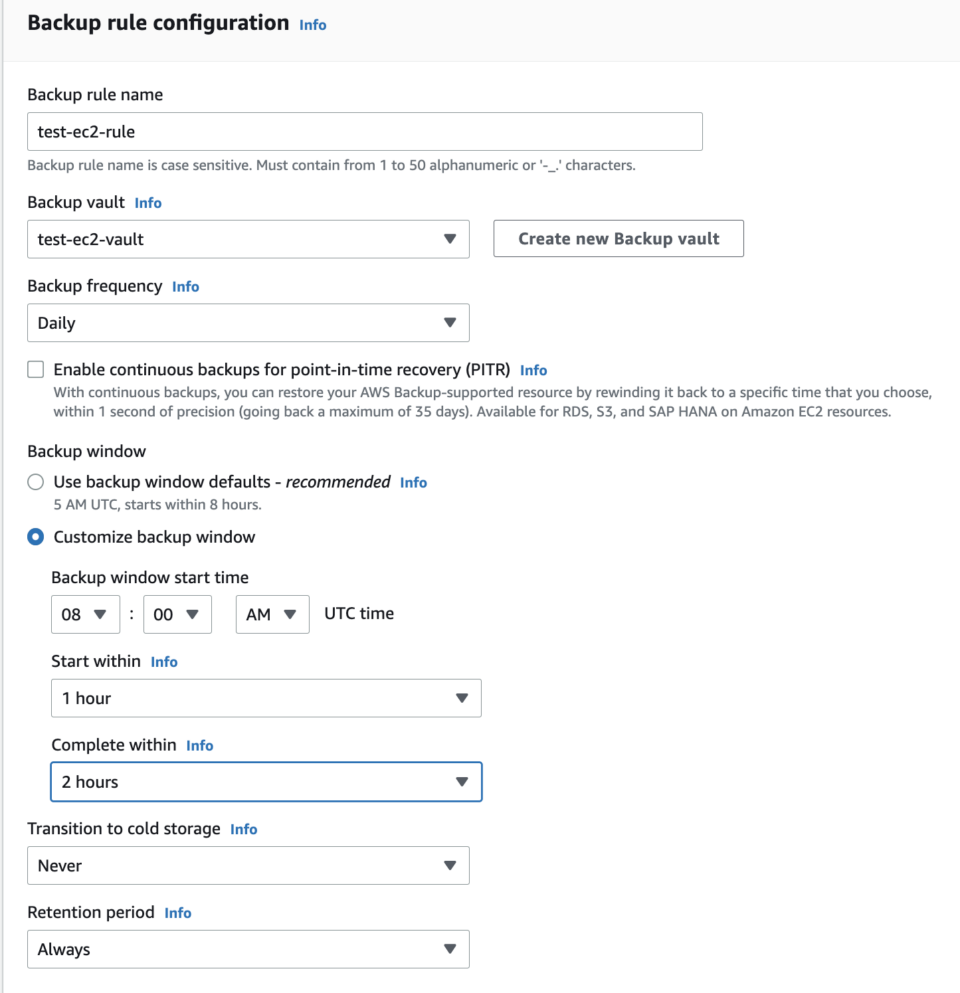The width and height of the screenshot is (960, 993).
Task: Open the hour dropdown showing 08
Action: tap(85, 614)
